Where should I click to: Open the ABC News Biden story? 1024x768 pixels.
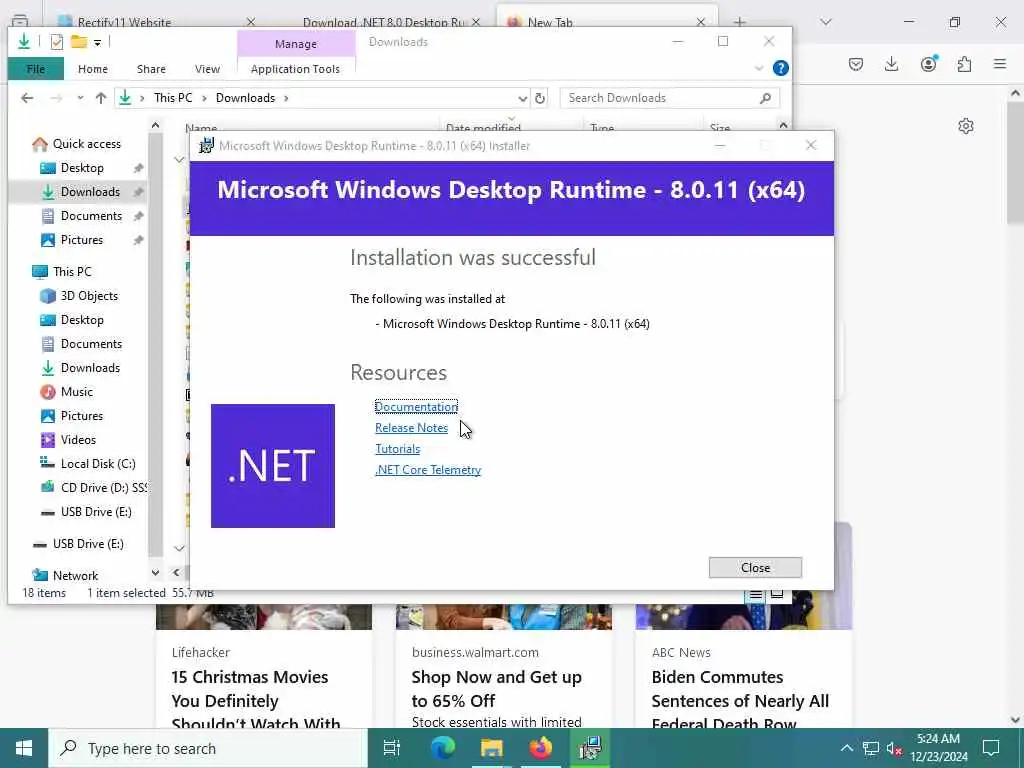[x=740, y=701]
